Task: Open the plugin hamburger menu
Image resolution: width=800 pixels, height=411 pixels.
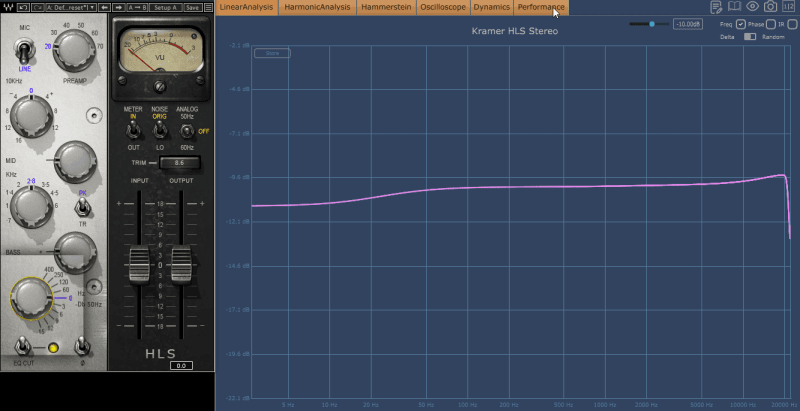Action: [209, 8]
